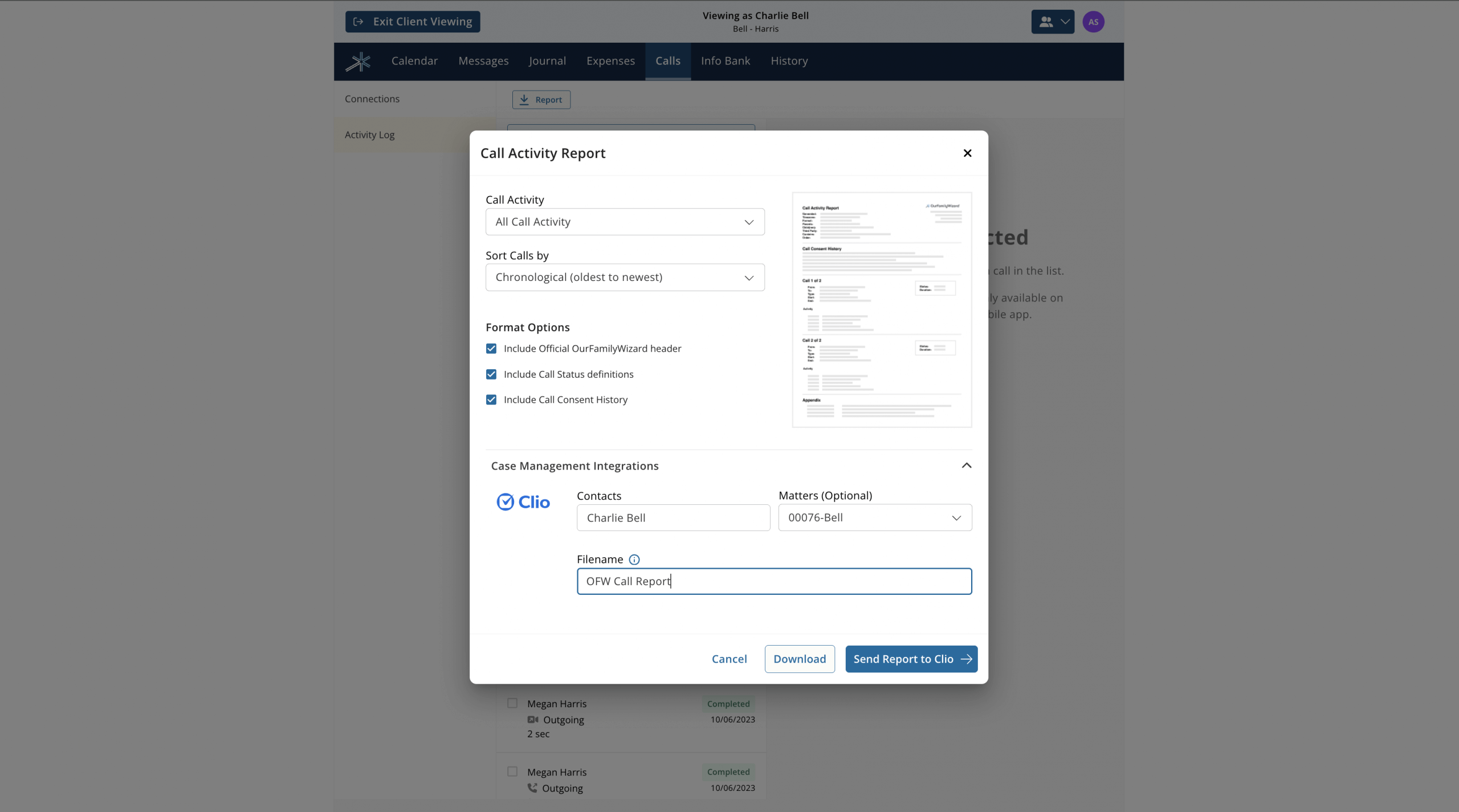Click Send Report to Clio
Viewport: 1459px width, 812px height.
click(x=911, y=659)
